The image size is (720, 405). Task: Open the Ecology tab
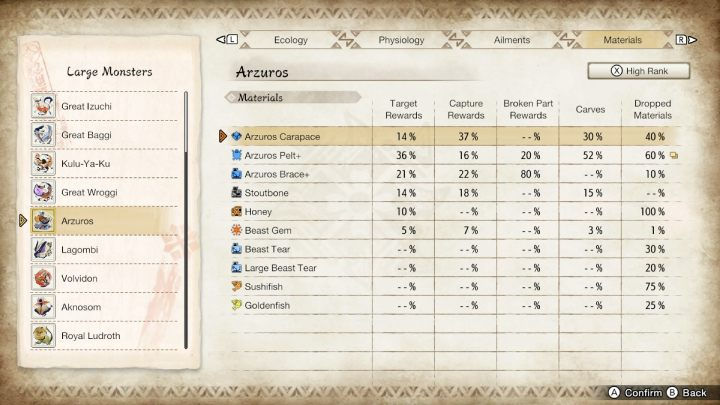click(285, 40)
